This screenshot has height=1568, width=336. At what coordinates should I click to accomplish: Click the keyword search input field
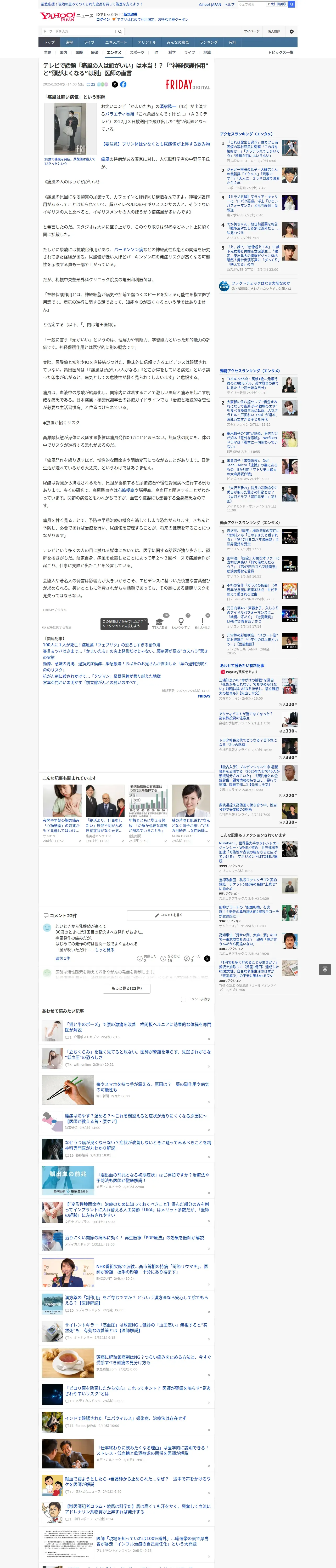pyautogui.click(x=79, y=32)
